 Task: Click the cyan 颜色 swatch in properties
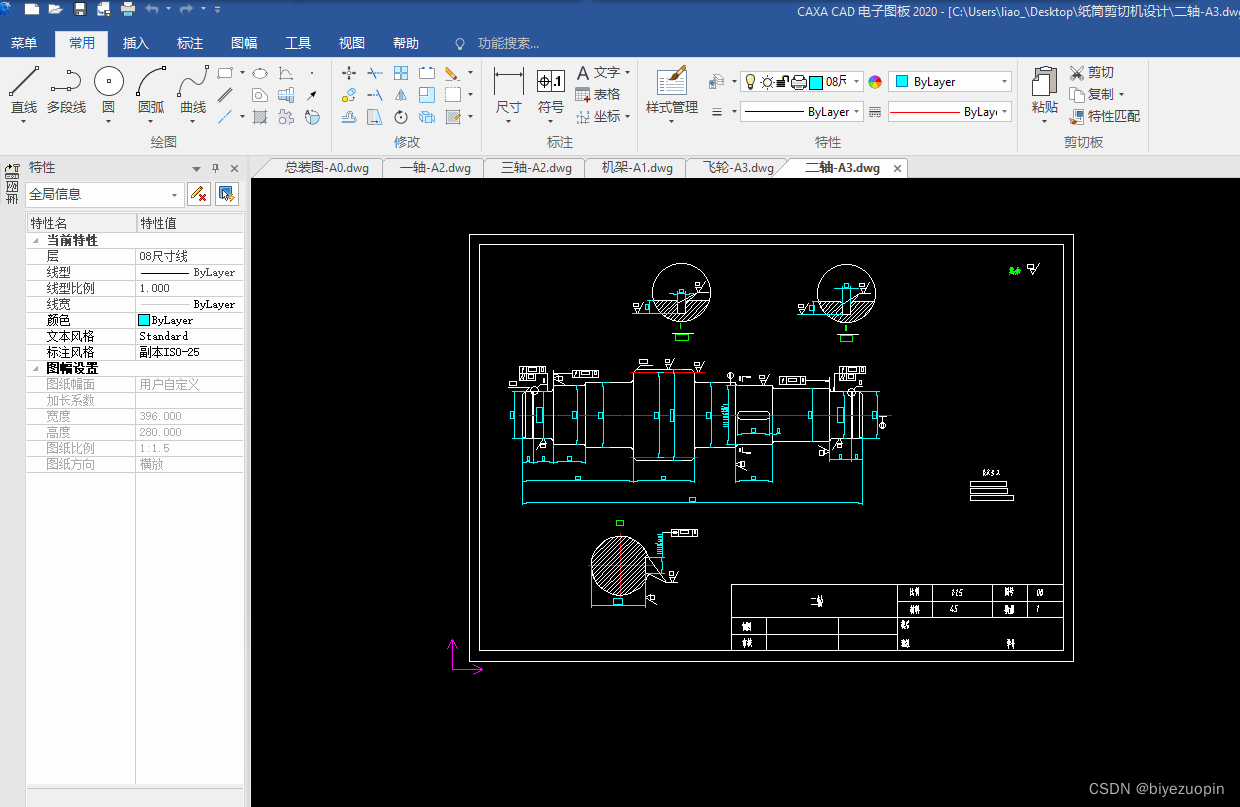click(x=144, y=320)
